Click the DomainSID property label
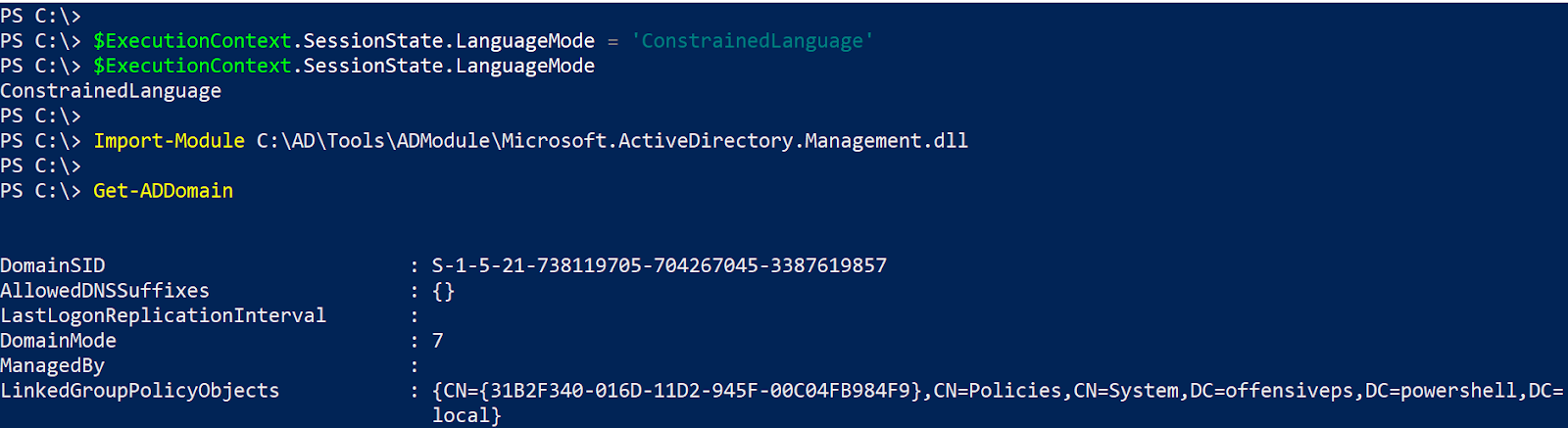Viewport: 1568px width, 428px height. click(x=53, y=265)
